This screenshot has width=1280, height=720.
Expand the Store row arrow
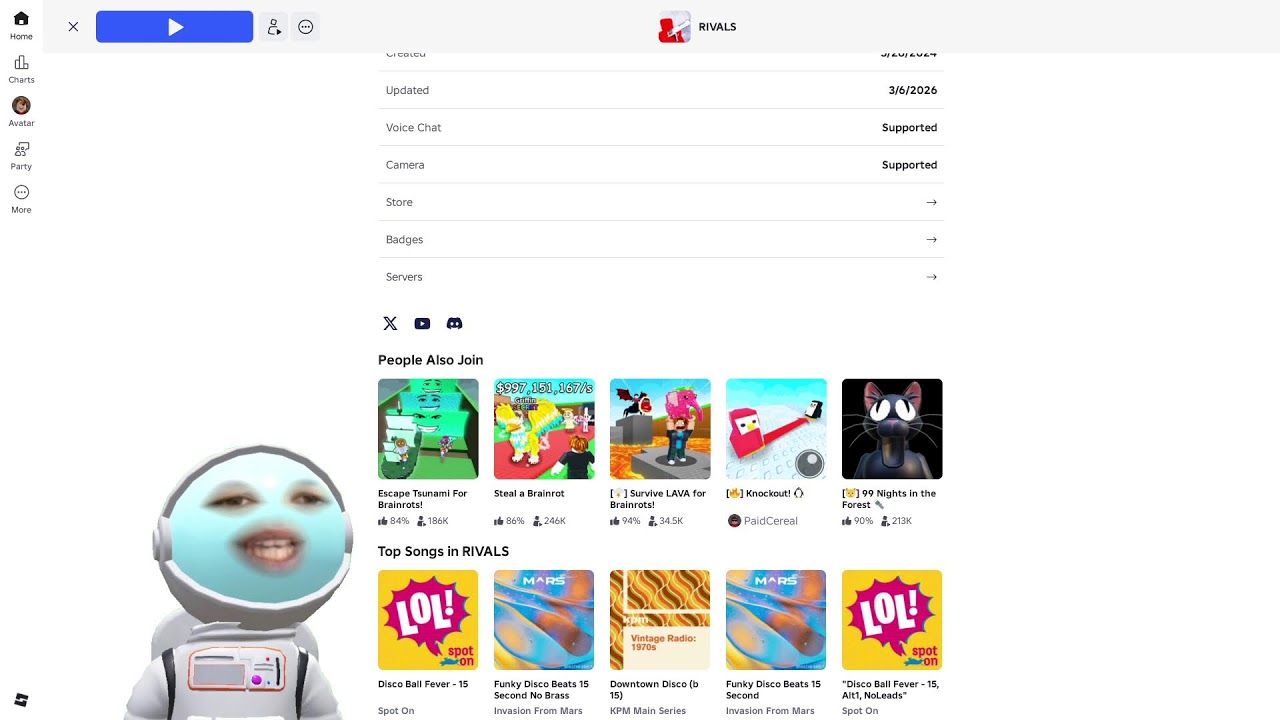931,202
